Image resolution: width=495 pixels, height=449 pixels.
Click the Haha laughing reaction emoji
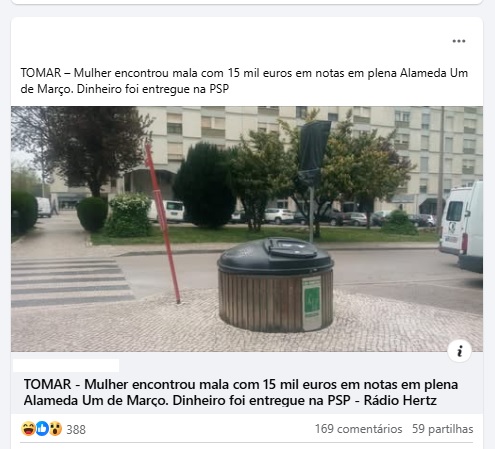[28, 428]
